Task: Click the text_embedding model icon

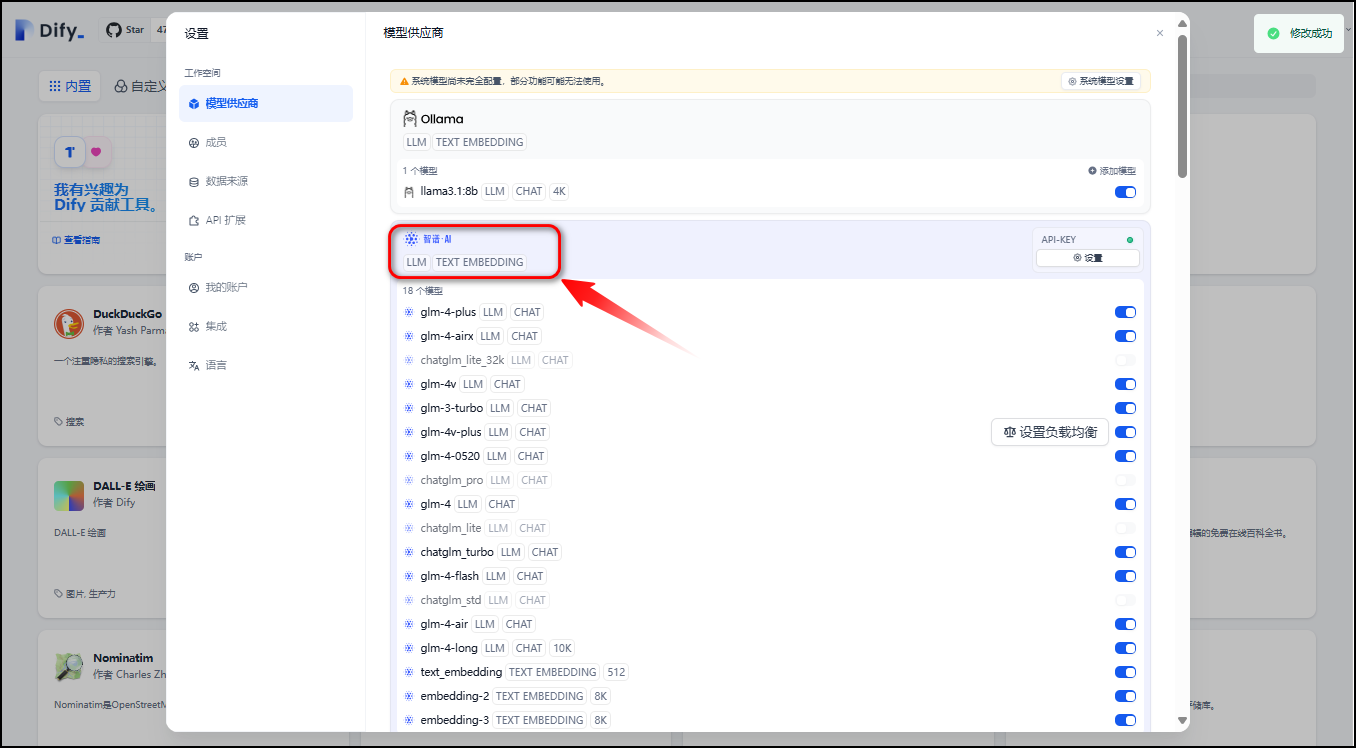Action: click(x=408, y=672)
